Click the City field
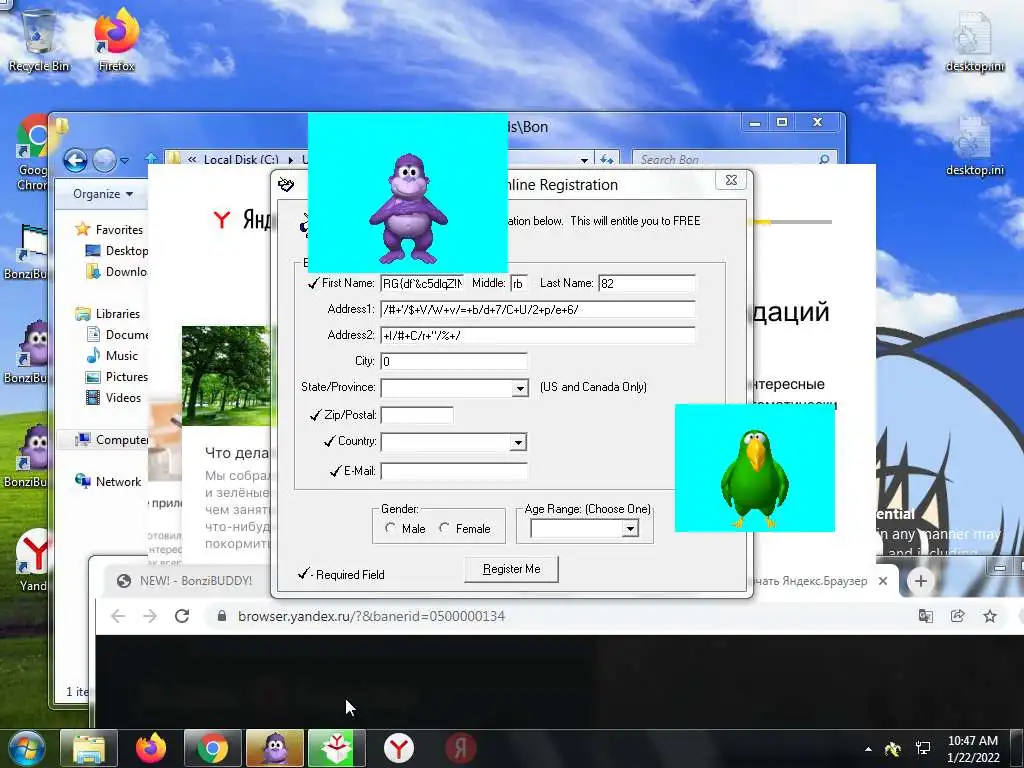The width and height of the screenshot is (1024, 768). tap(454, 361)
